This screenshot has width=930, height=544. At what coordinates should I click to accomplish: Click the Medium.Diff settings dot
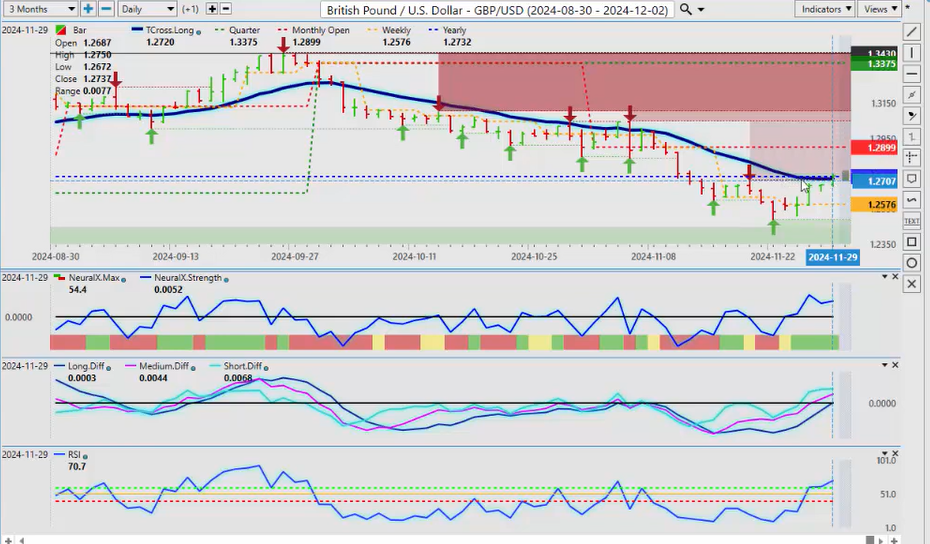click(x=193, y=368)
